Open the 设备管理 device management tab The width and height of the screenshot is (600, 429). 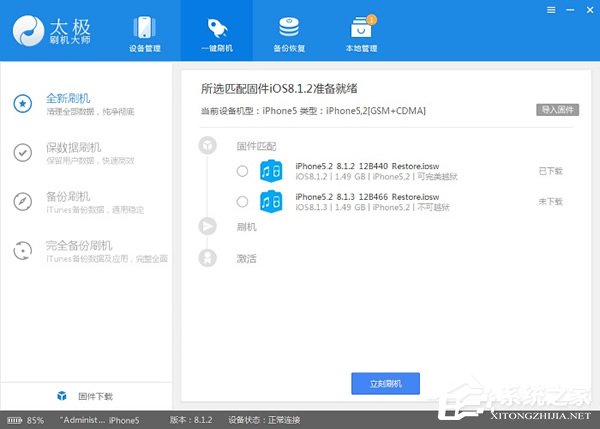pos(144,30)
